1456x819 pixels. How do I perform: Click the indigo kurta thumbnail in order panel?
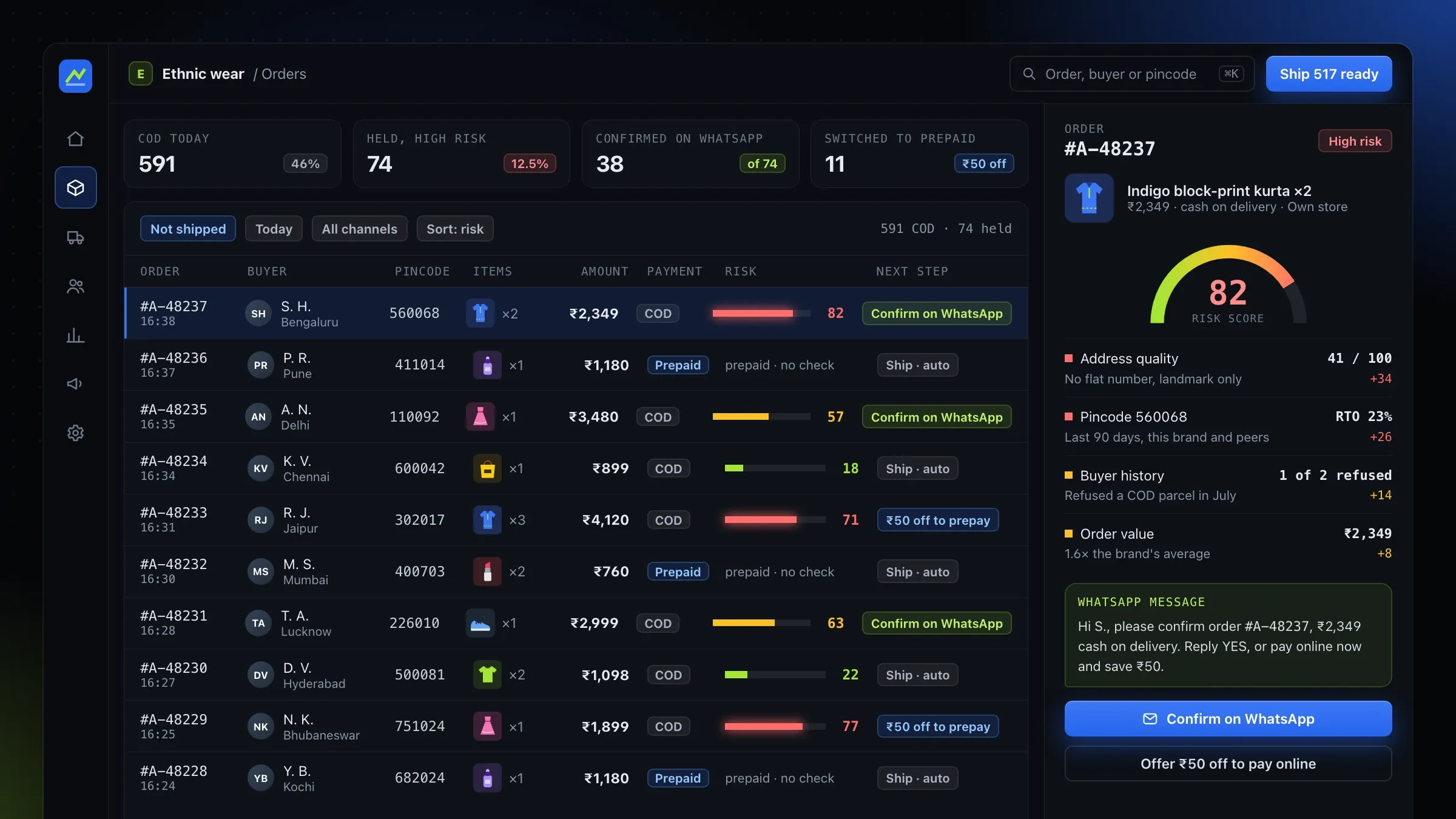(x=1089, y=198)
